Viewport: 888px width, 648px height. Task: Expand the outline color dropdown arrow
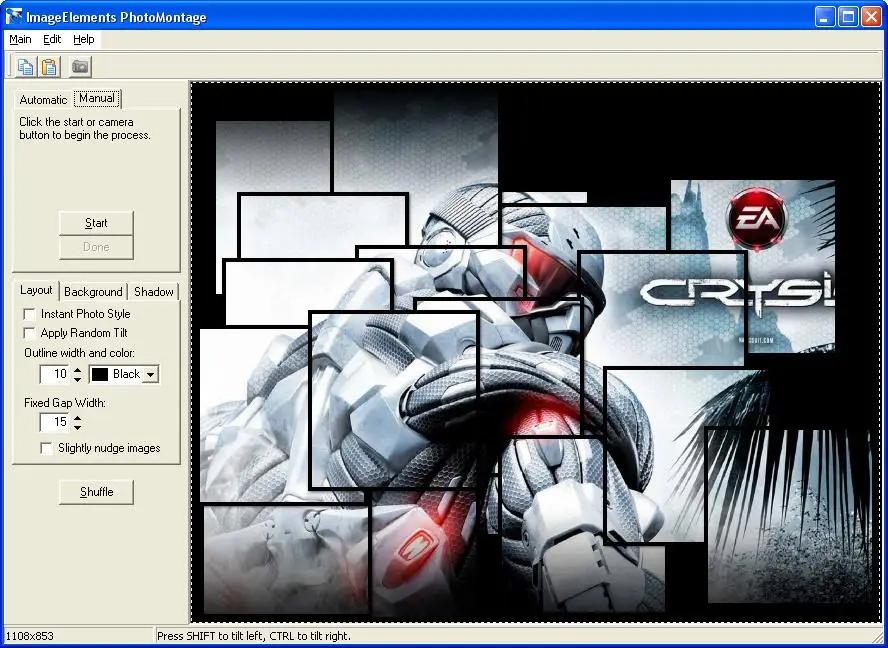point(151,374)
